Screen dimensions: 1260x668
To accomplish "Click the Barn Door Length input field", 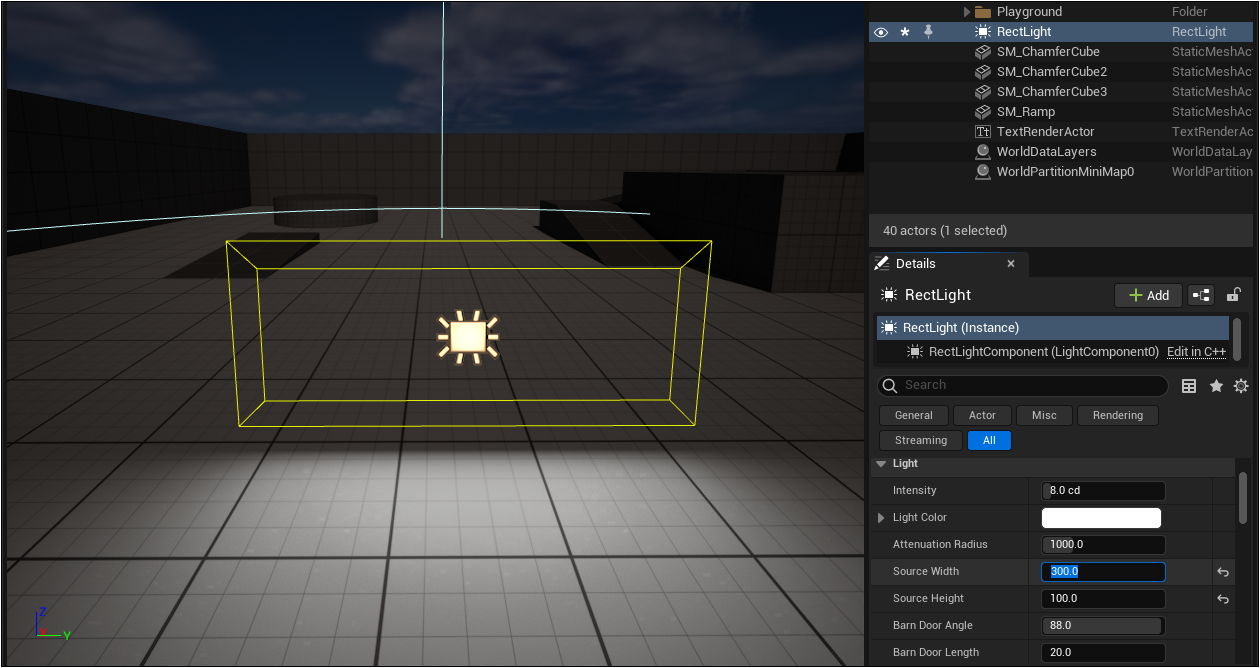I will tap(1103, 653).
